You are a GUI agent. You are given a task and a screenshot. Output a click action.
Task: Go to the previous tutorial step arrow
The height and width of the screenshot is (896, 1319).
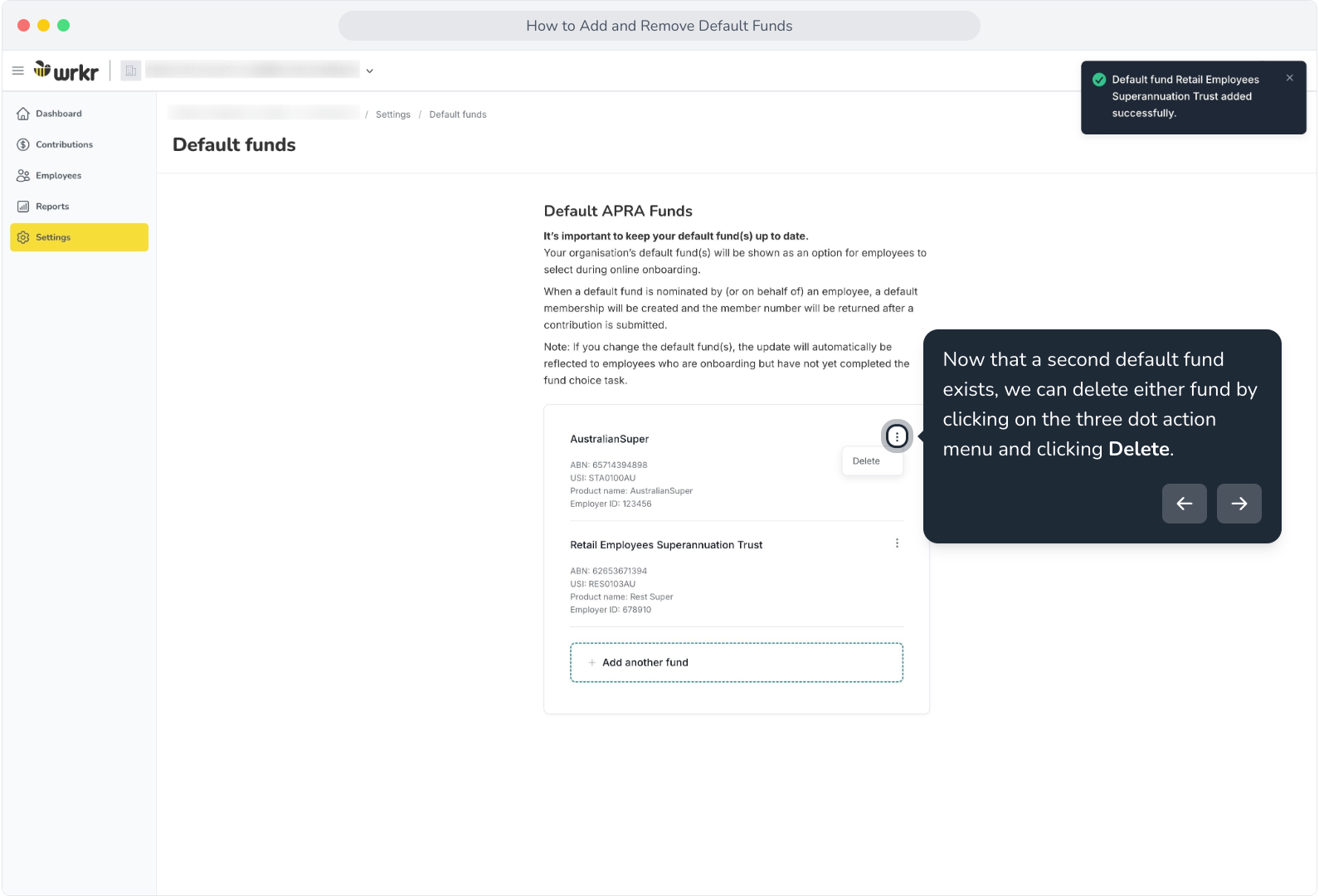1185,504
